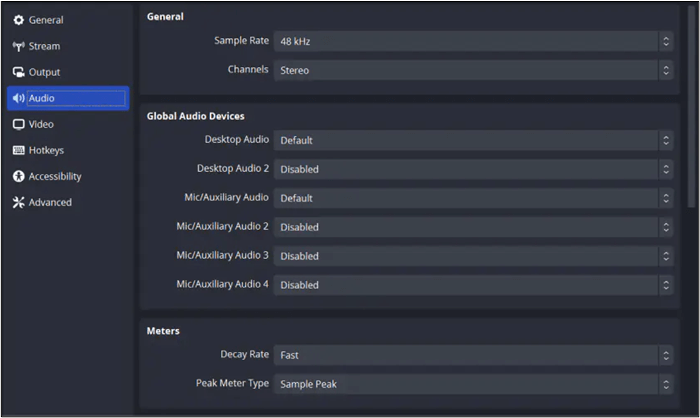Image resolution: width=700 pixels, height=418 pixels.
Task: Click the Audio speaker icon
Action: pos(18,98)
